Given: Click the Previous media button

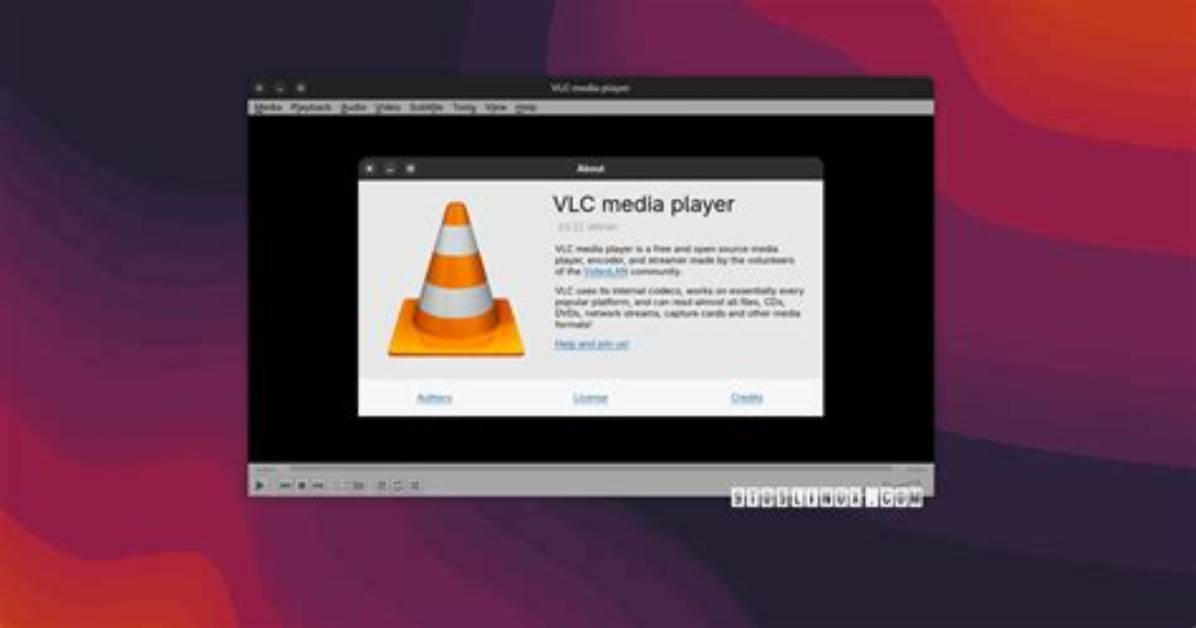Looking at the screenshot, I should click(285, 485).
